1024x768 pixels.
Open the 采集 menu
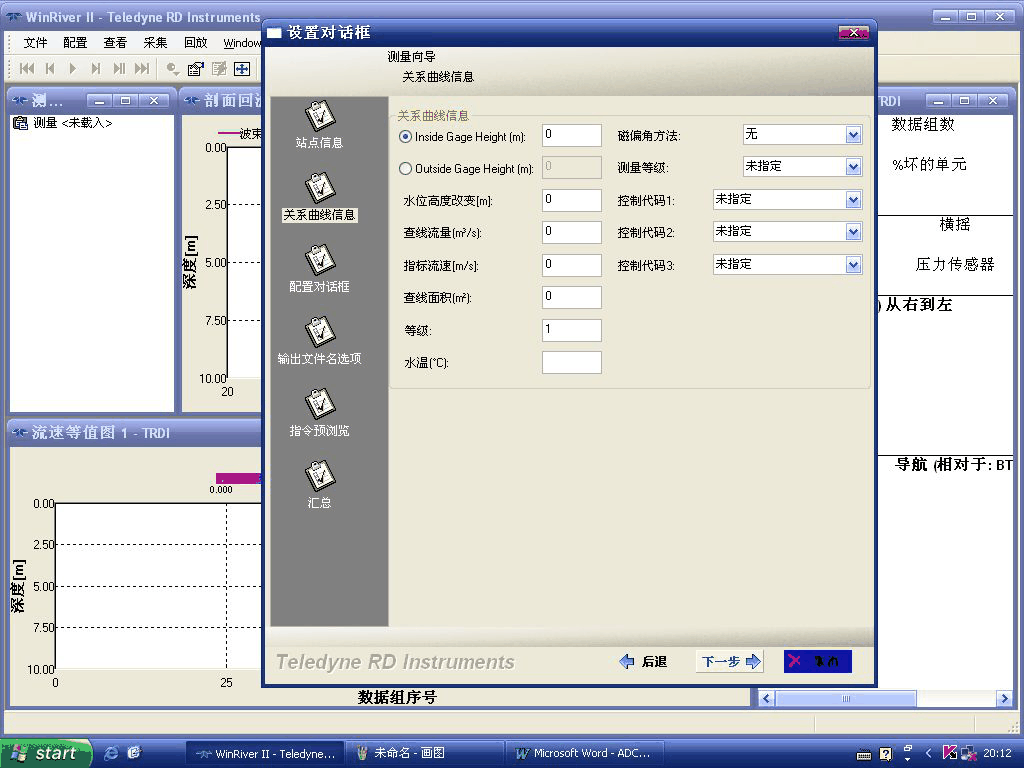pos(153,42)
